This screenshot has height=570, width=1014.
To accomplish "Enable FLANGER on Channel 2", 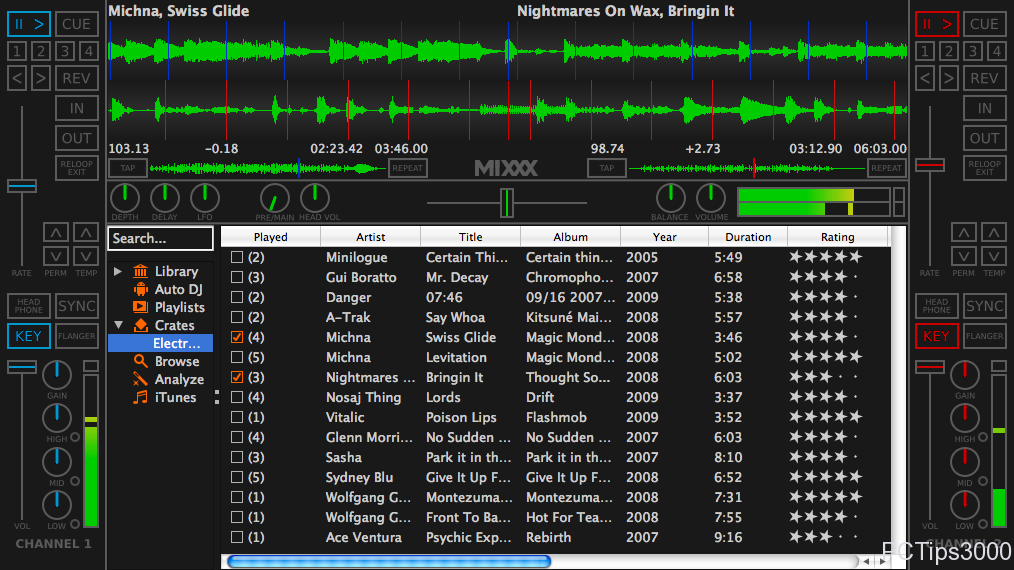I will (984, 336).
